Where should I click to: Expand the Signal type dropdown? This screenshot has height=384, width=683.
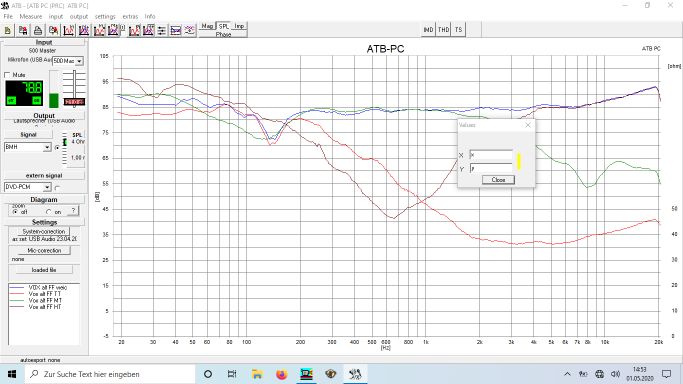point(28,147)
